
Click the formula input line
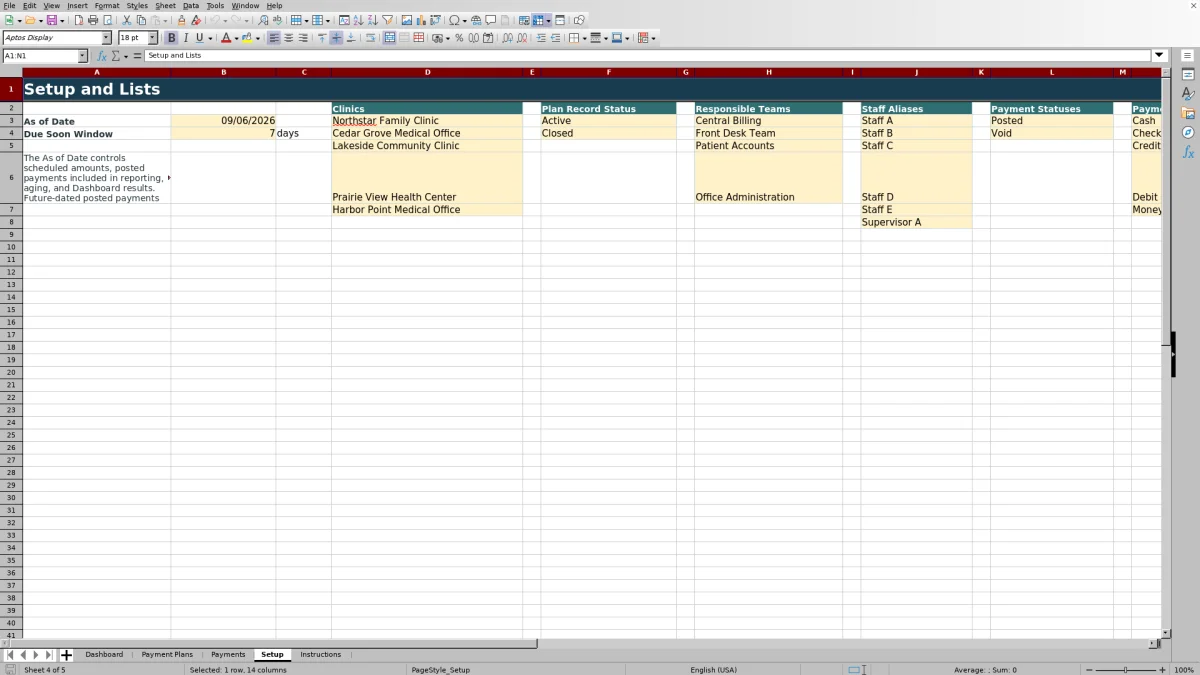[648, 56]
